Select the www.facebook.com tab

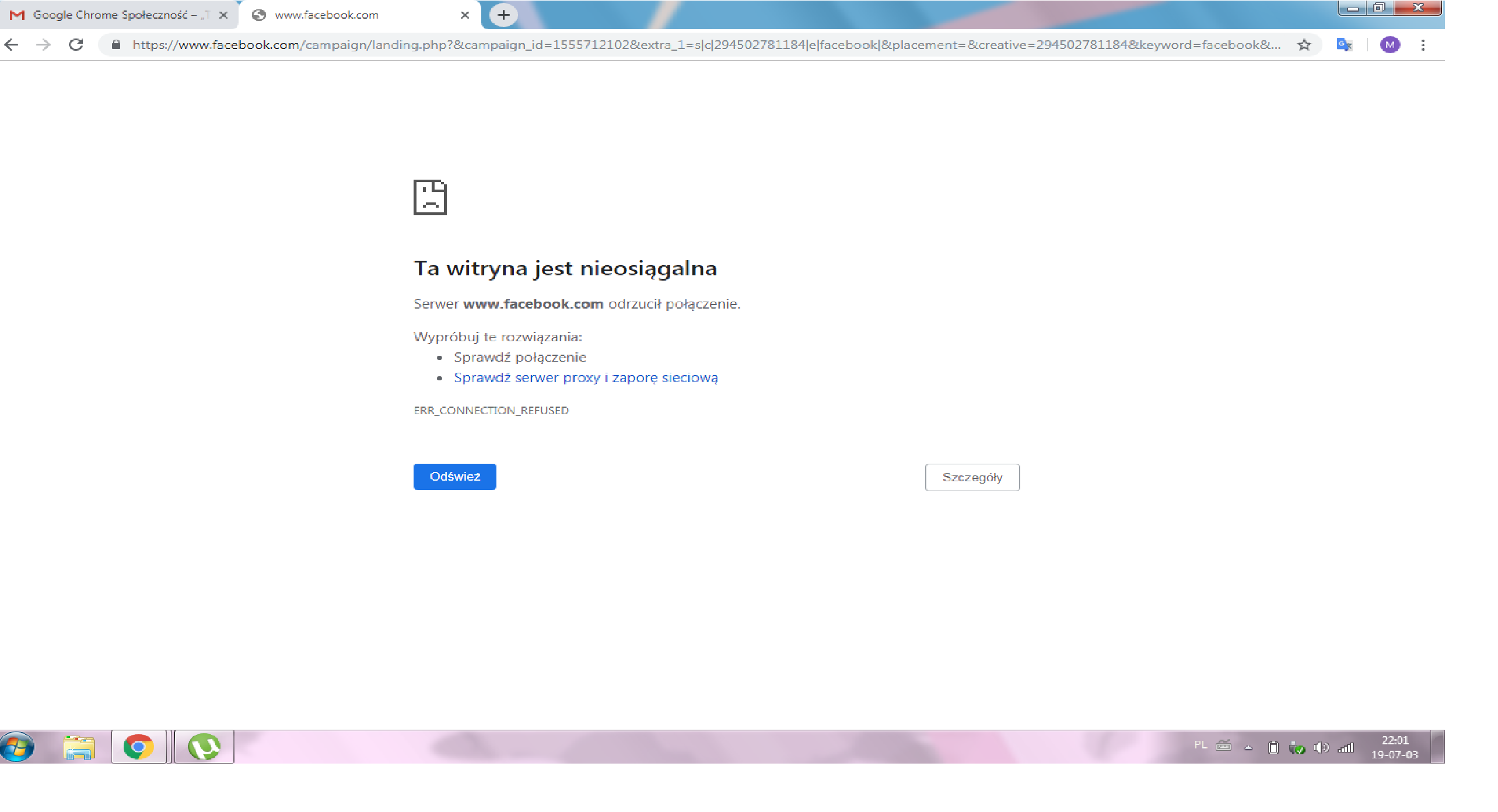click(x=360, y=15)
